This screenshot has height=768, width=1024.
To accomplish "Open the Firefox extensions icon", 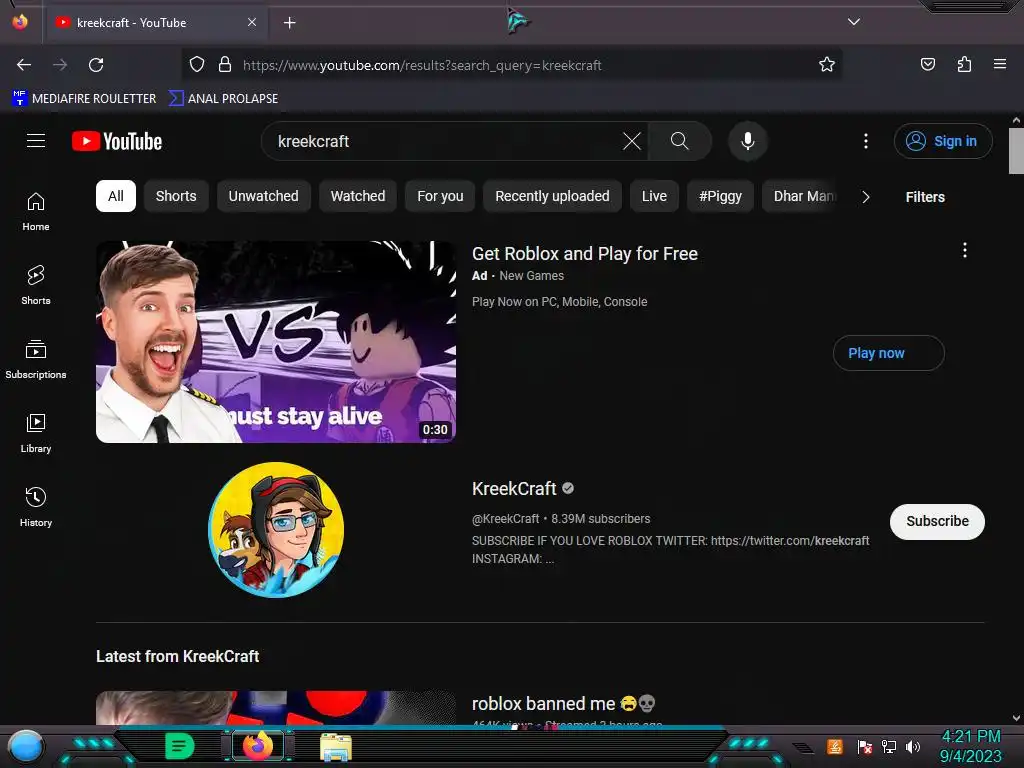I will tap(965, 65).
